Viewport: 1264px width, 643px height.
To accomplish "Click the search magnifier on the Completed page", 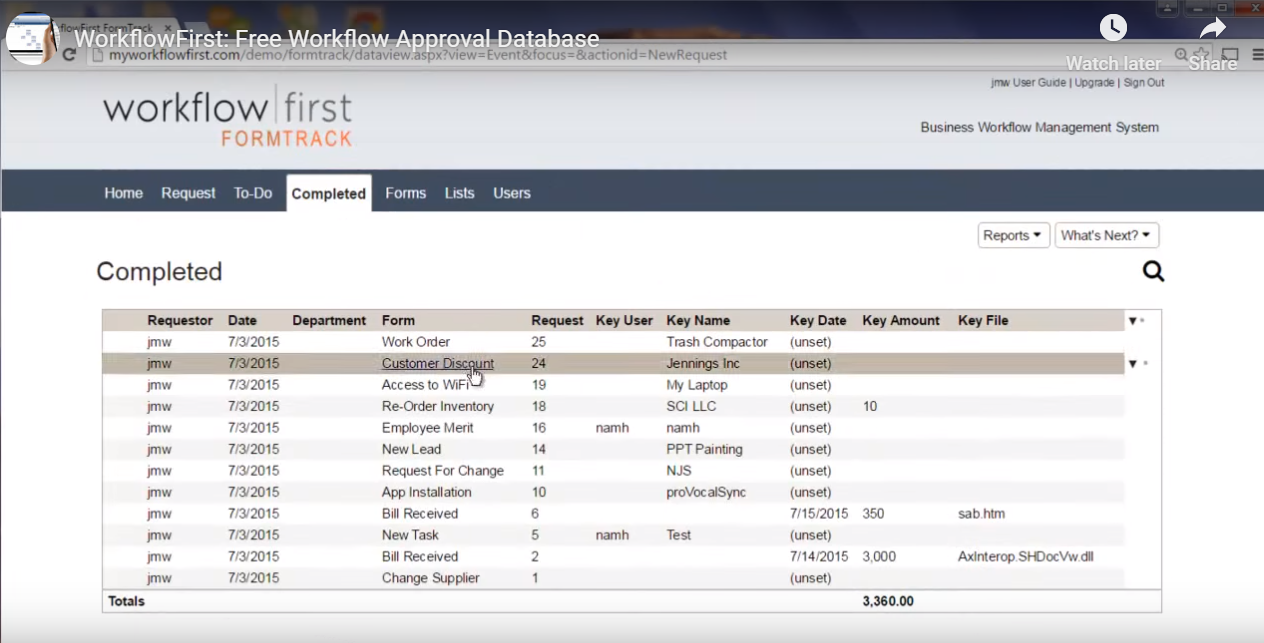I will point(1153,271).
